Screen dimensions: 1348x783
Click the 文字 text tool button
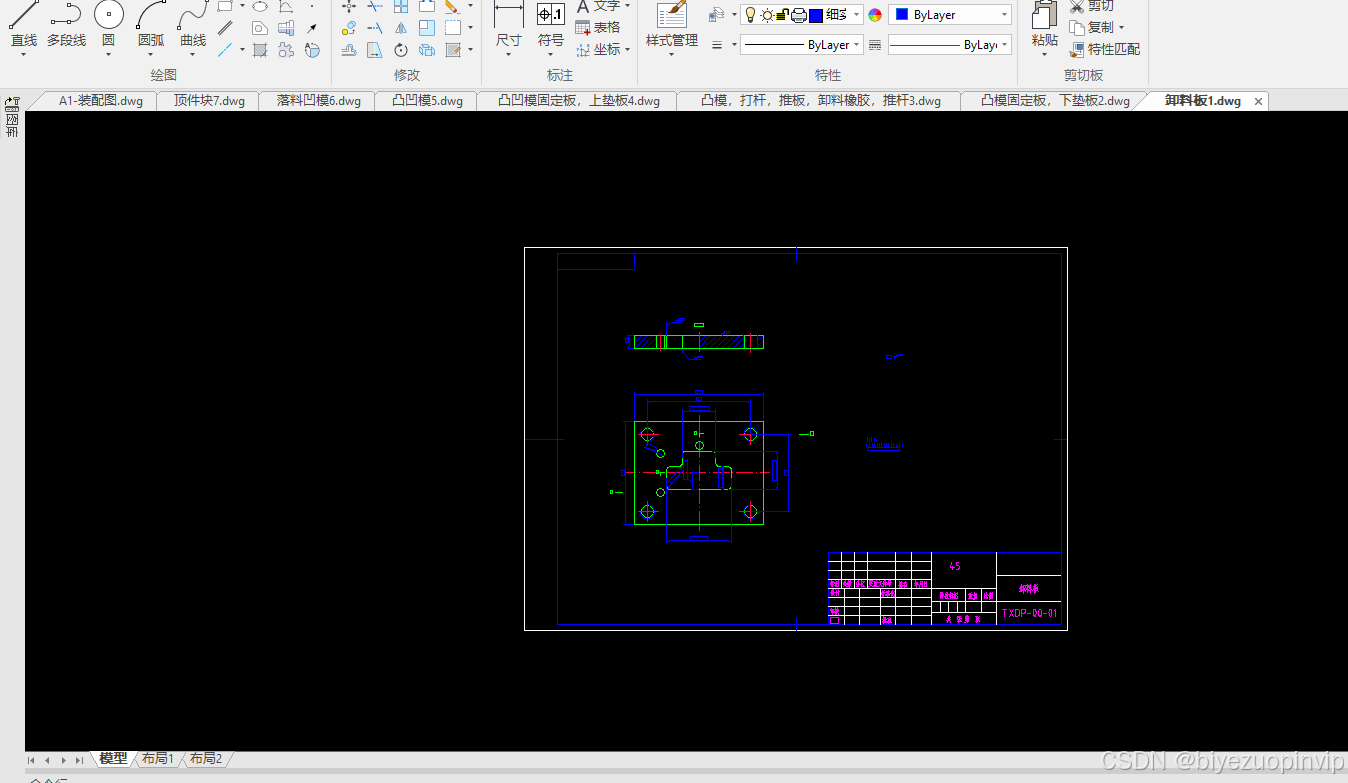click(x=603, y=6)
